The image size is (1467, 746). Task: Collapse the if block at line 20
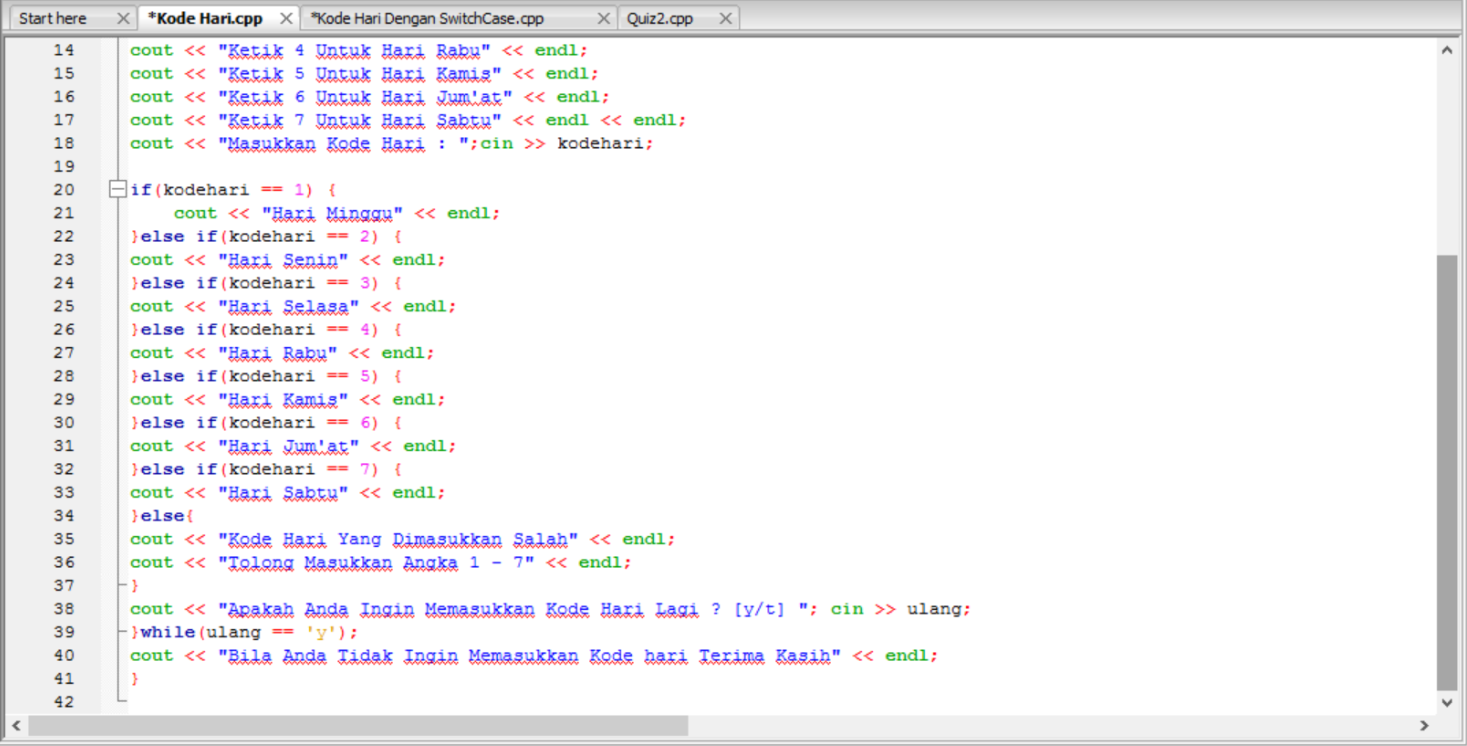coord(116,189)
